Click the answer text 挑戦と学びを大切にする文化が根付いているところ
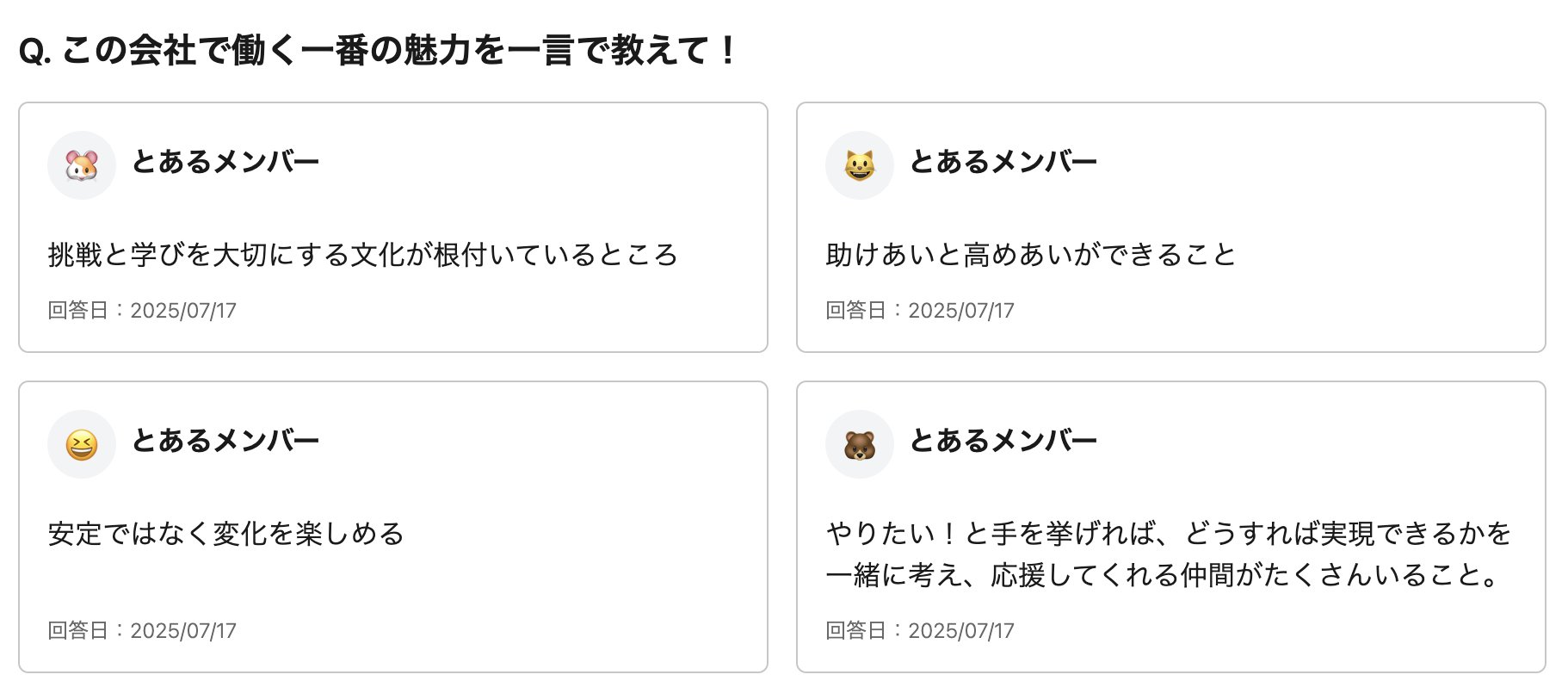 pos(362,255)
